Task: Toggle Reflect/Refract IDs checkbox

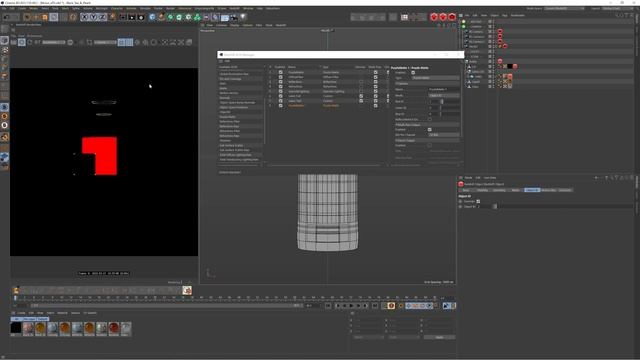Action: (429, 119)
